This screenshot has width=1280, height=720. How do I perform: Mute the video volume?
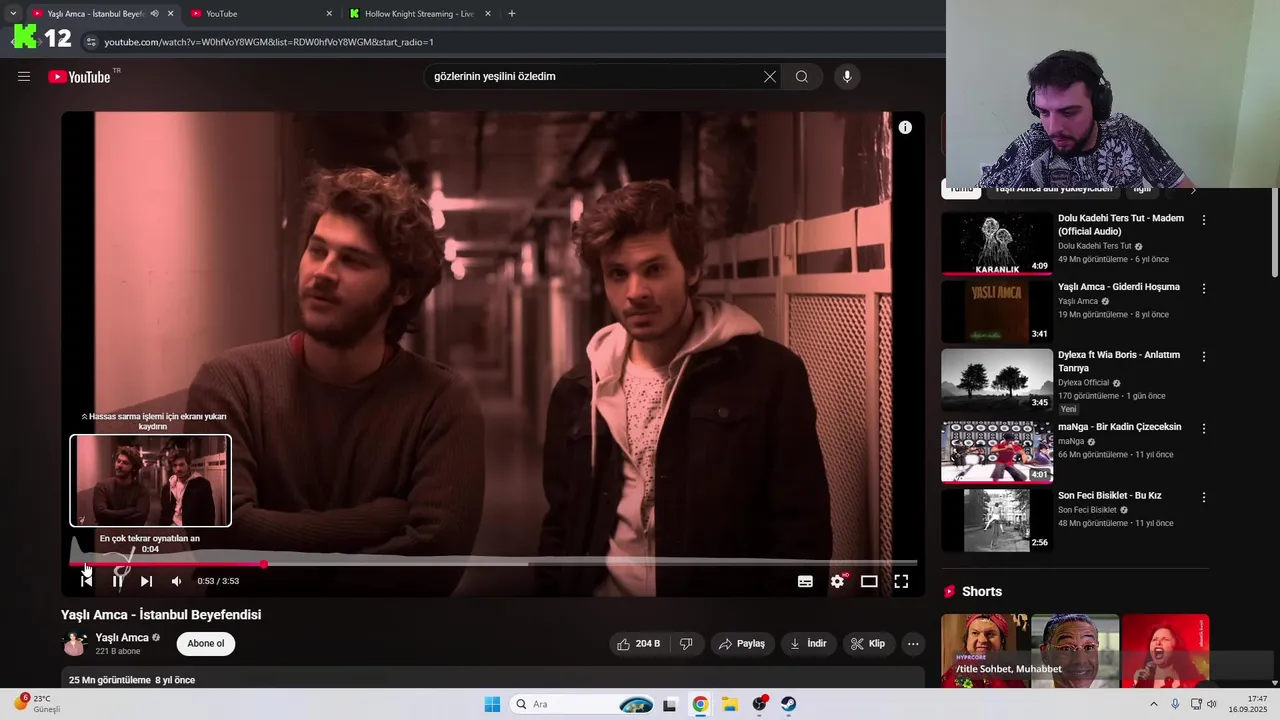[x=176, y=581]
